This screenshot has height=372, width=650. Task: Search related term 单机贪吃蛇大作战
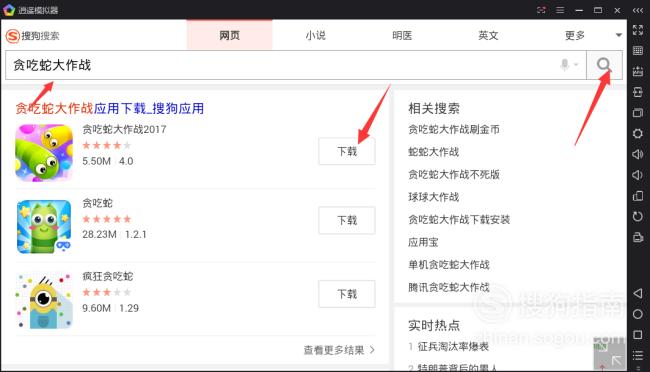449,265
